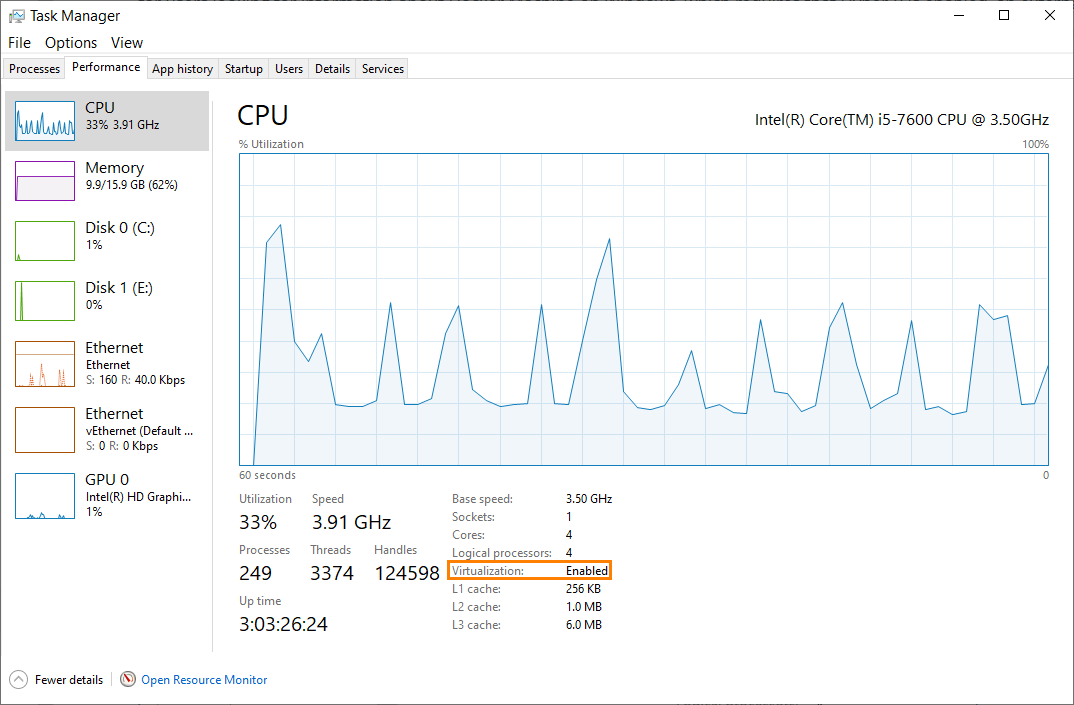
Task: Switch to the Processes tab
Action: pyautogui.click(x=35, y=69)
